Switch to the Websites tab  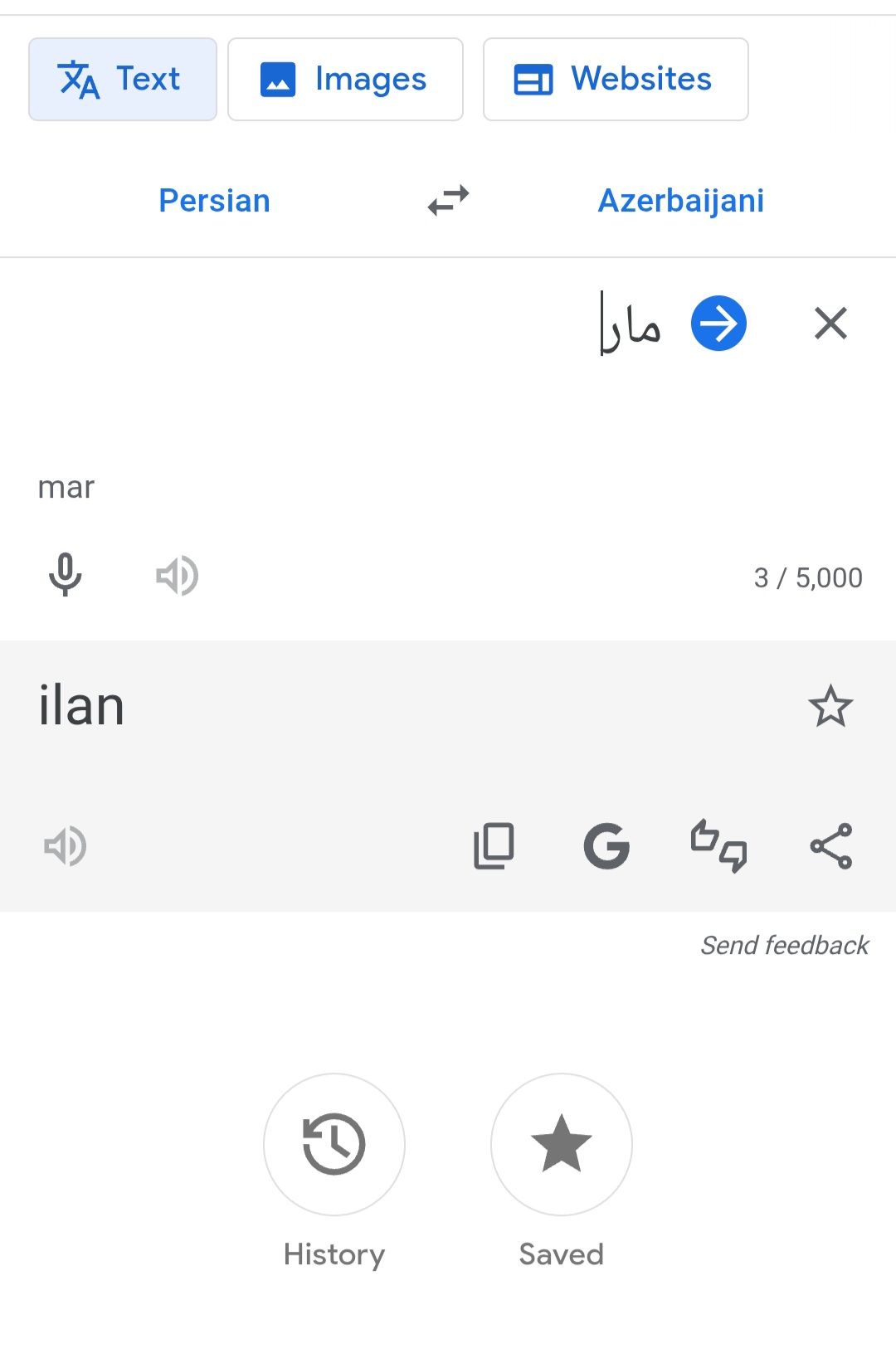point(616,80)
